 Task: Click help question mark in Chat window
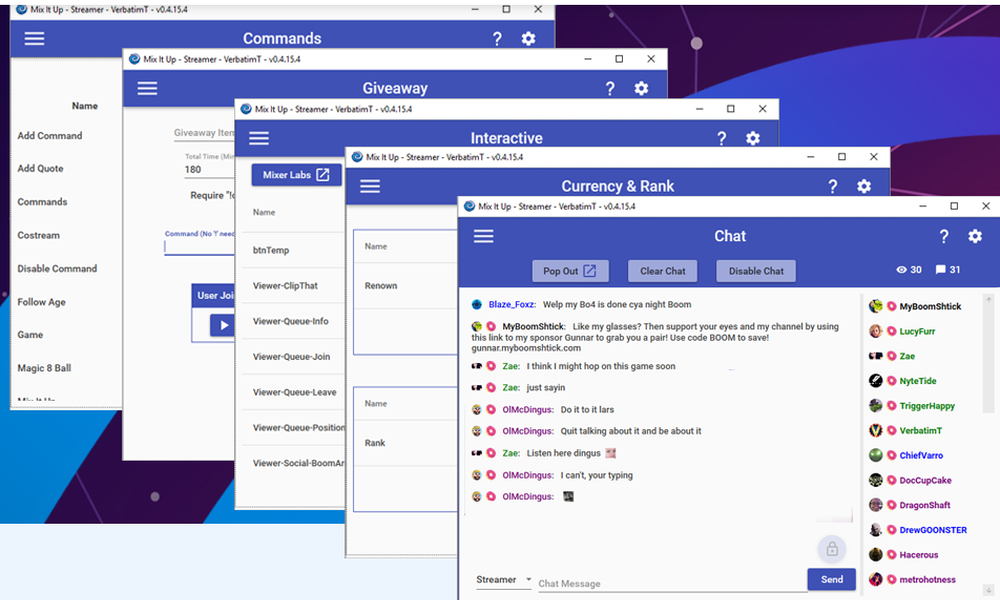[944, 237]
